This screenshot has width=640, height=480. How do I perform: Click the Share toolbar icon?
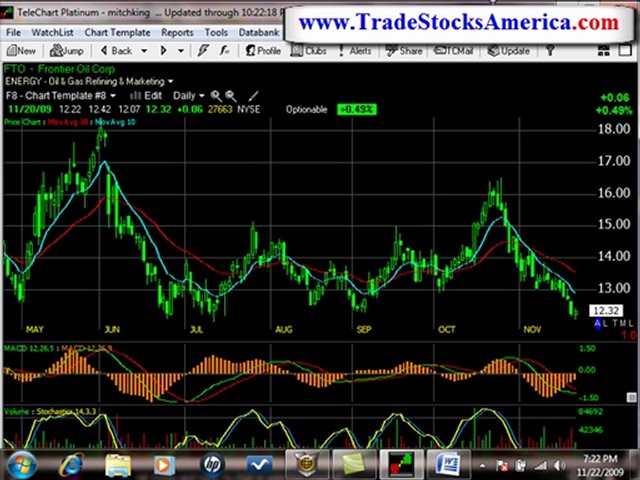click(x=404, y=51)
